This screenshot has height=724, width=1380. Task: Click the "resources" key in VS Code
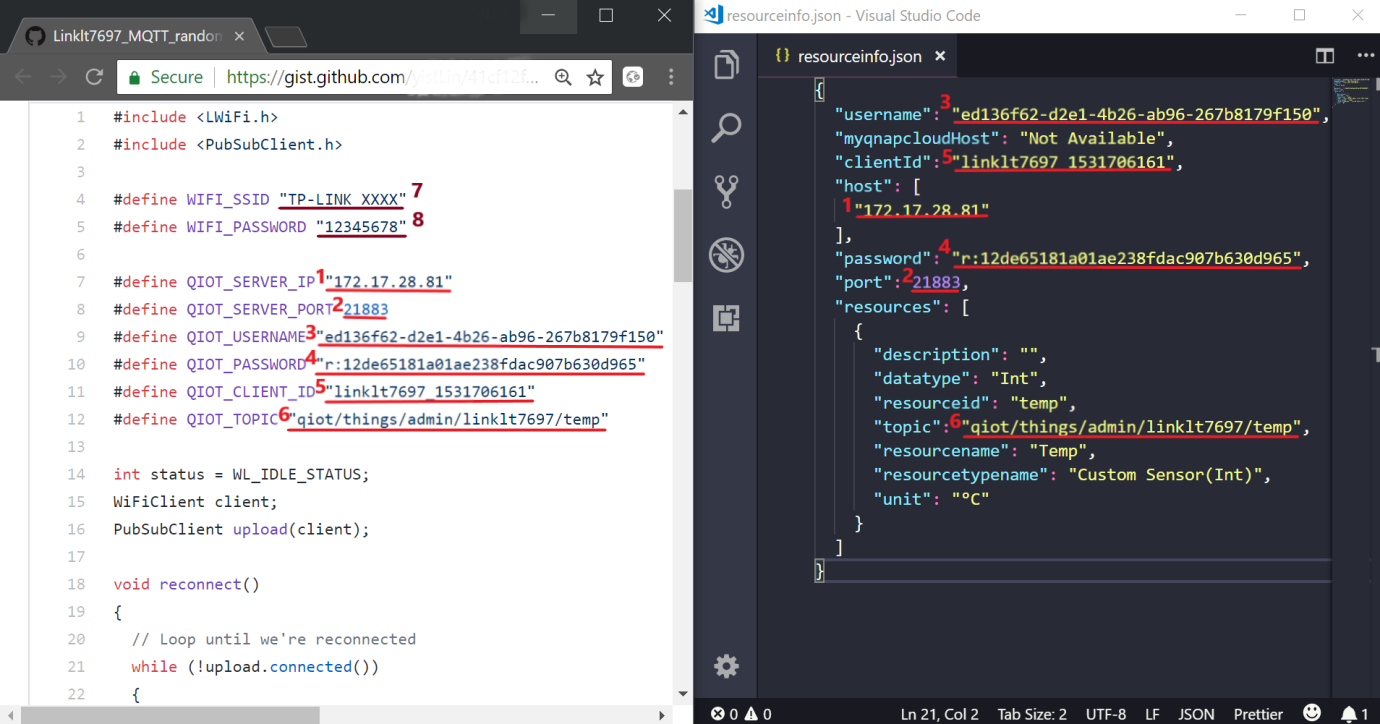pyautogui.click(x=888, y=306)
